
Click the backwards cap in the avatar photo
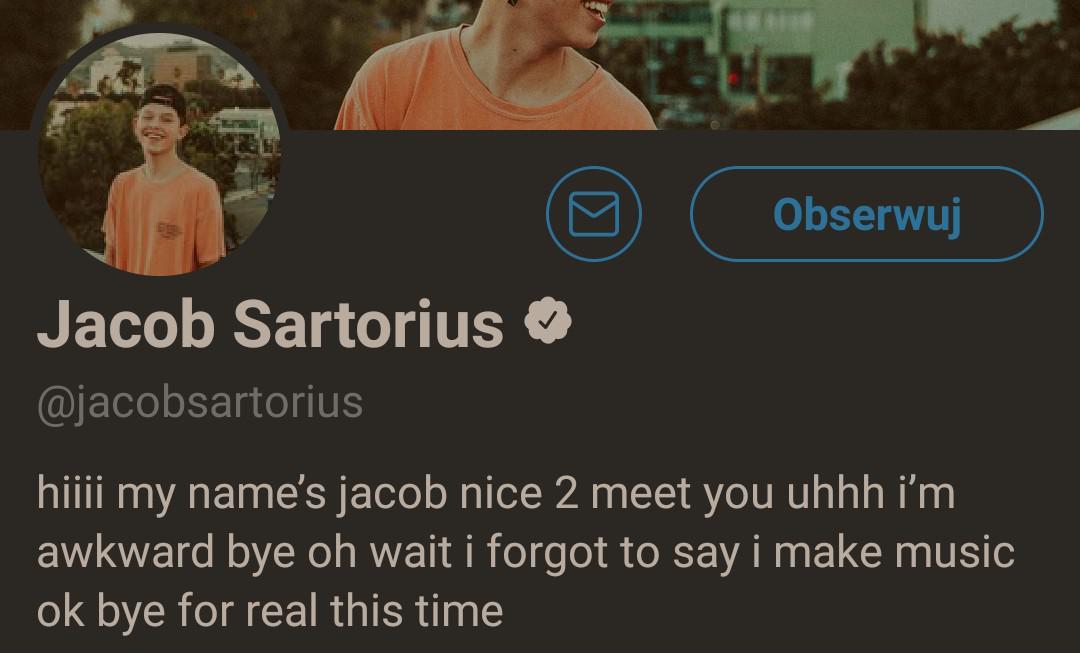(165, 99)
